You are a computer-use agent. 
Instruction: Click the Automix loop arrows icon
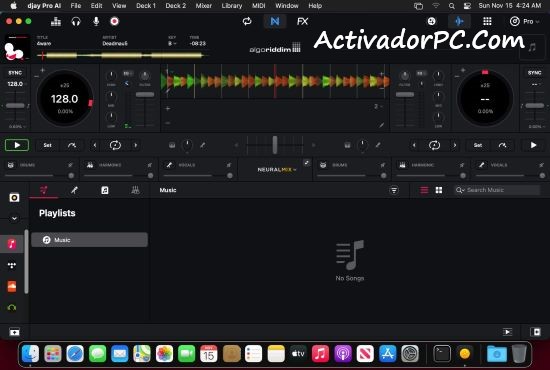(x=247, y=21)
